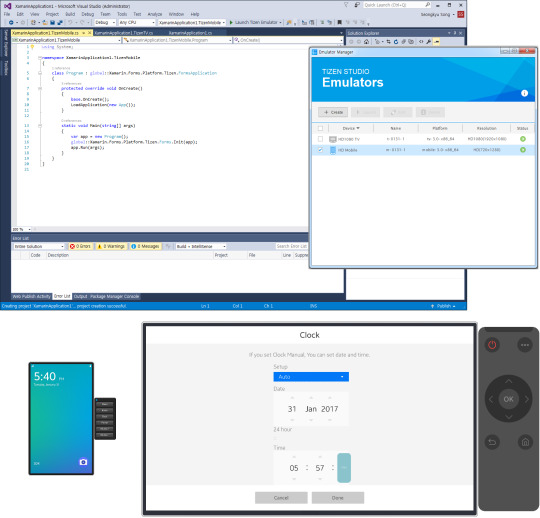Click the Delete button in Emulator Manager
540x518 pixels.
pos(430,112)
